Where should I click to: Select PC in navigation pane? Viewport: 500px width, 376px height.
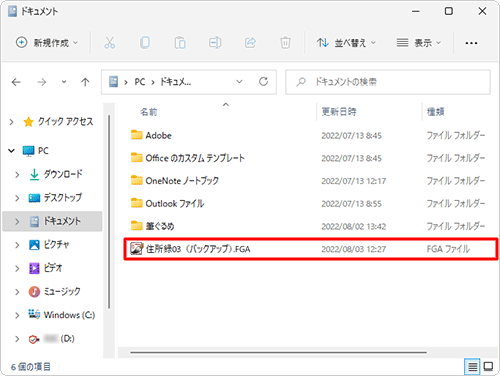(43, 151)
